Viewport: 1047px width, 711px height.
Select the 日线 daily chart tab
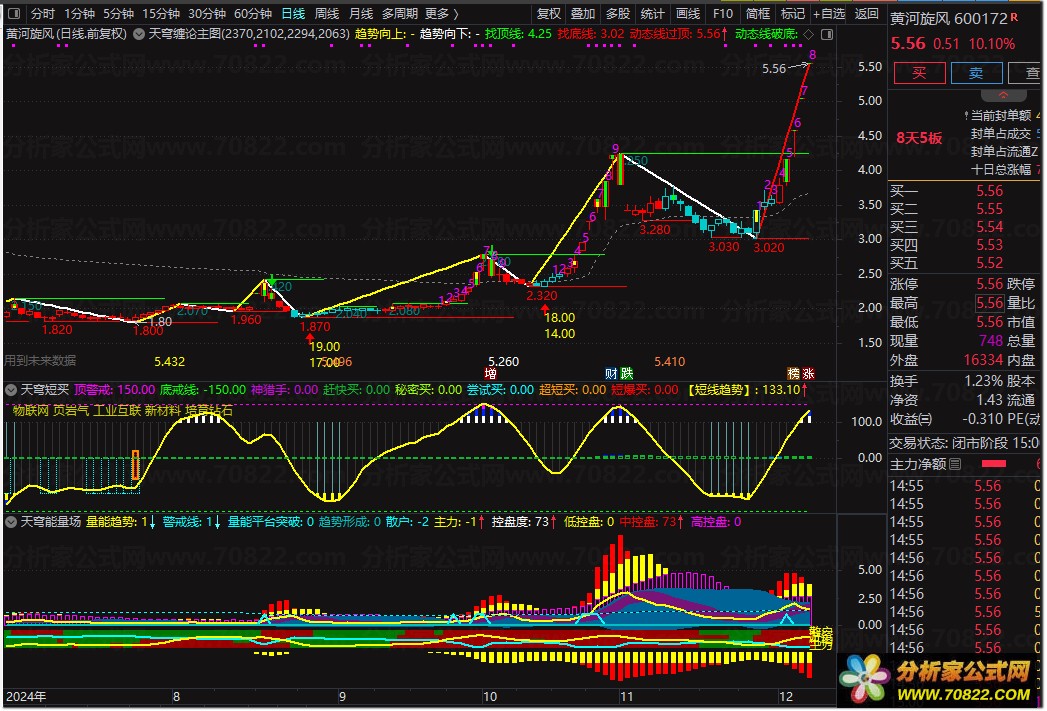point(293,13)
